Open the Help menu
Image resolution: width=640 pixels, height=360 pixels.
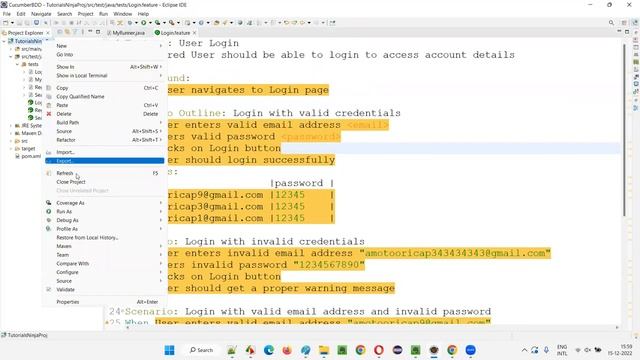pos(143,14)
